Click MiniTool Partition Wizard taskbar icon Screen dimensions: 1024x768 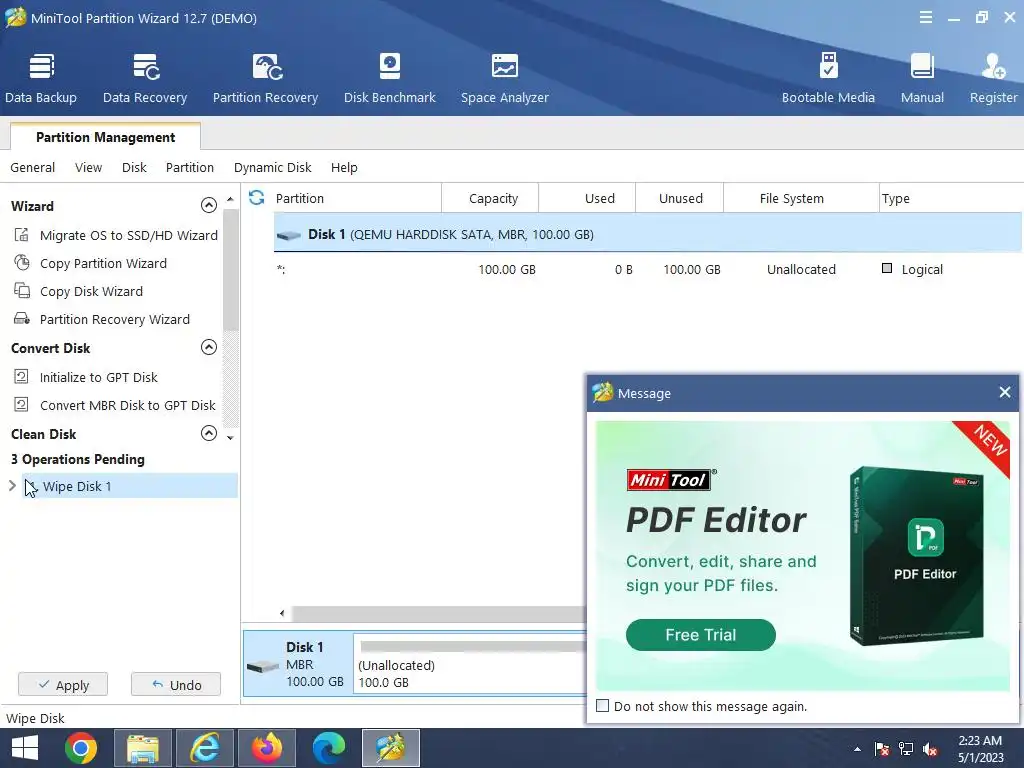[x=391, y=748]
